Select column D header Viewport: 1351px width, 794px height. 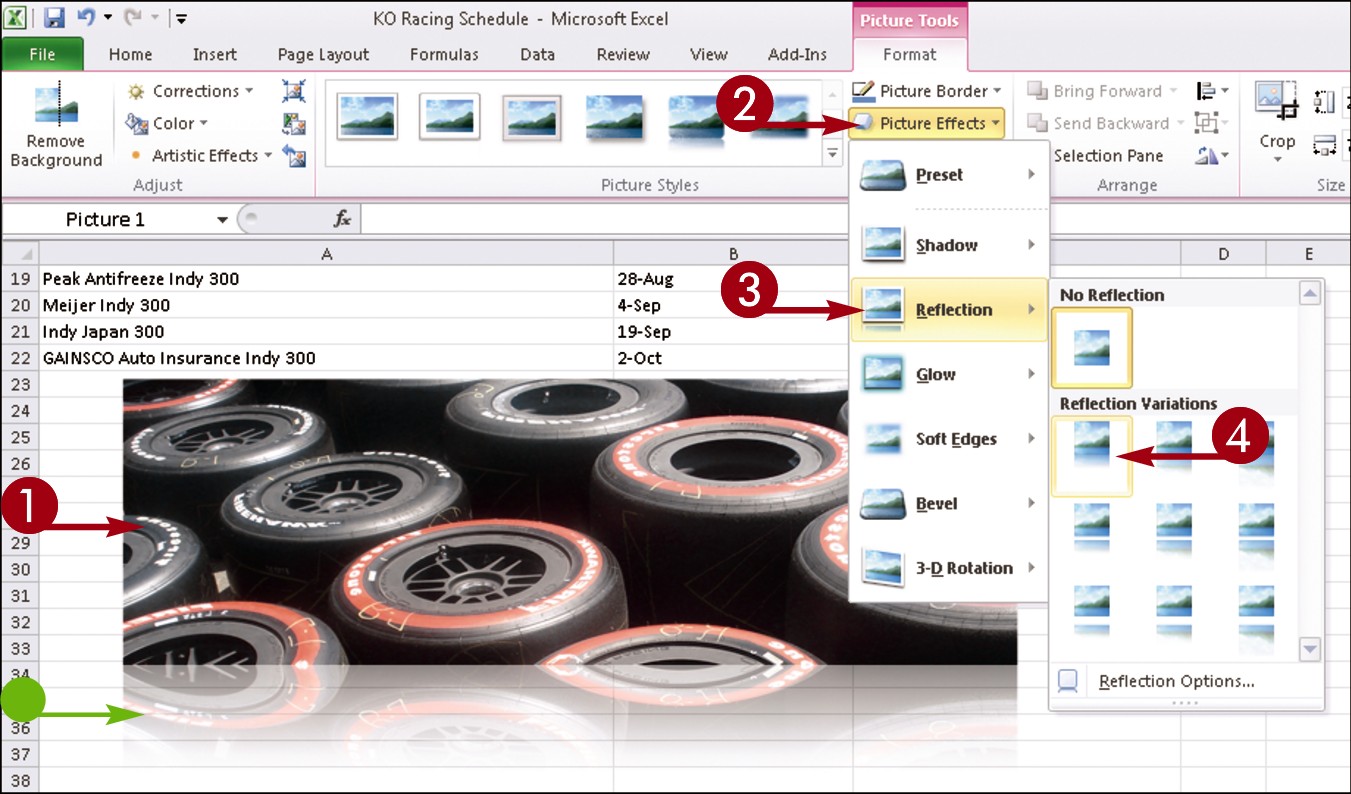point(1223,254)
